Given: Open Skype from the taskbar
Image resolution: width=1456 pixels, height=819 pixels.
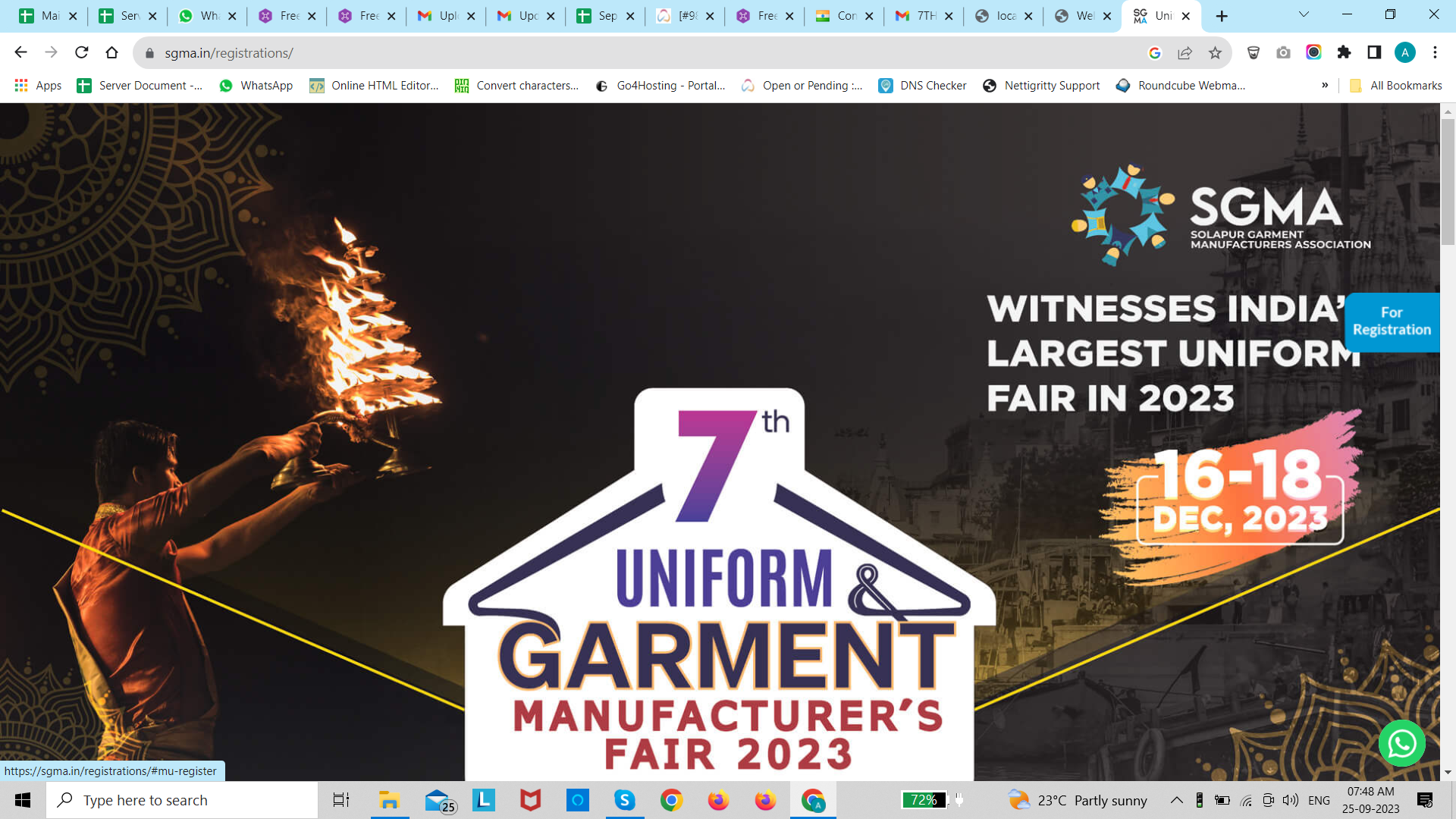Looking at the screenshot, I should (625, 800).
